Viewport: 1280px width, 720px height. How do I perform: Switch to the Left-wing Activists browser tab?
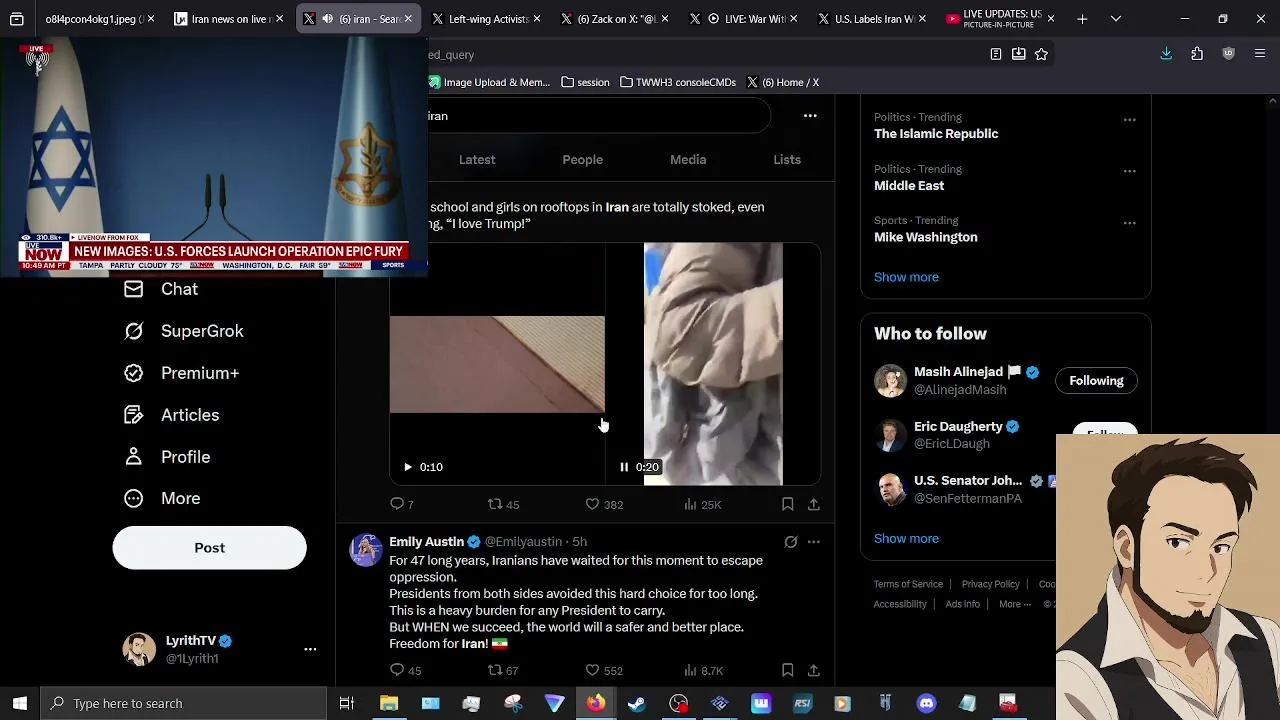[x=487, y=19]
